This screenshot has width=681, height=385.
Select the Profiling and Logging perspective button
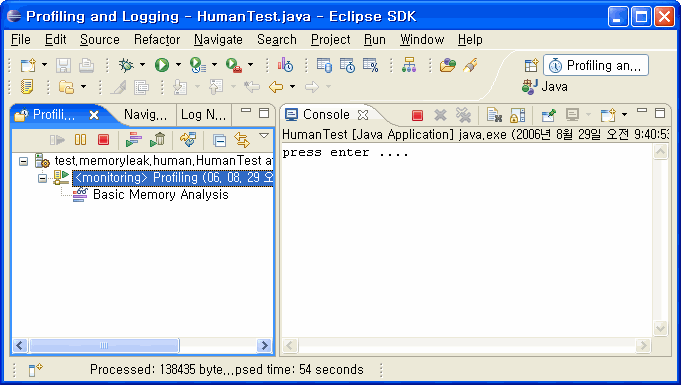(596, 65)
